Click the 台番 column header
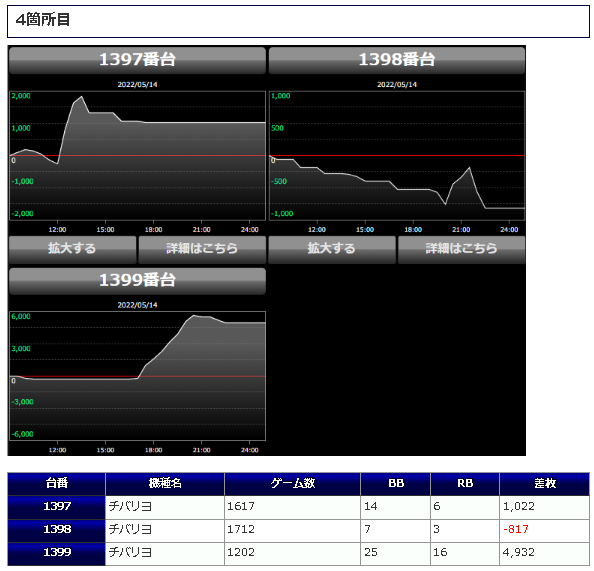The height and width of the screenshot is (571, 594). (x=56, y=484)
